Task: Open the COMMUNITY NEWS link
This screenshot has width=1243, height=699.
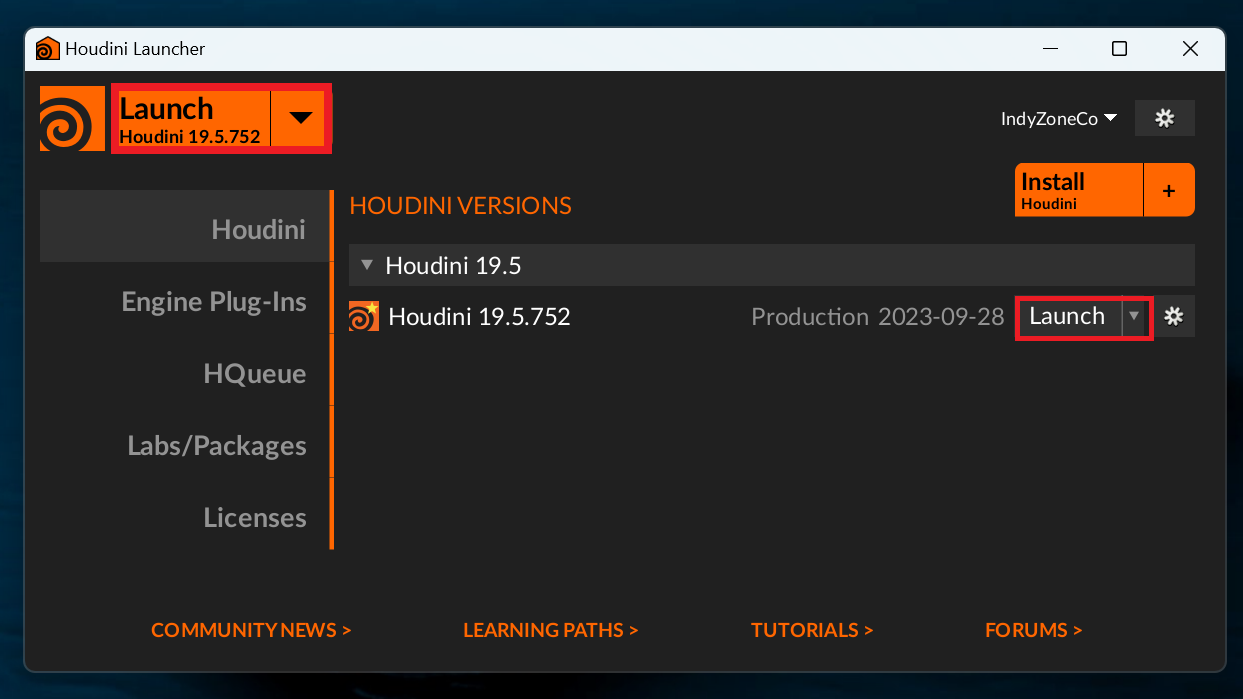Action: [251, 630]
